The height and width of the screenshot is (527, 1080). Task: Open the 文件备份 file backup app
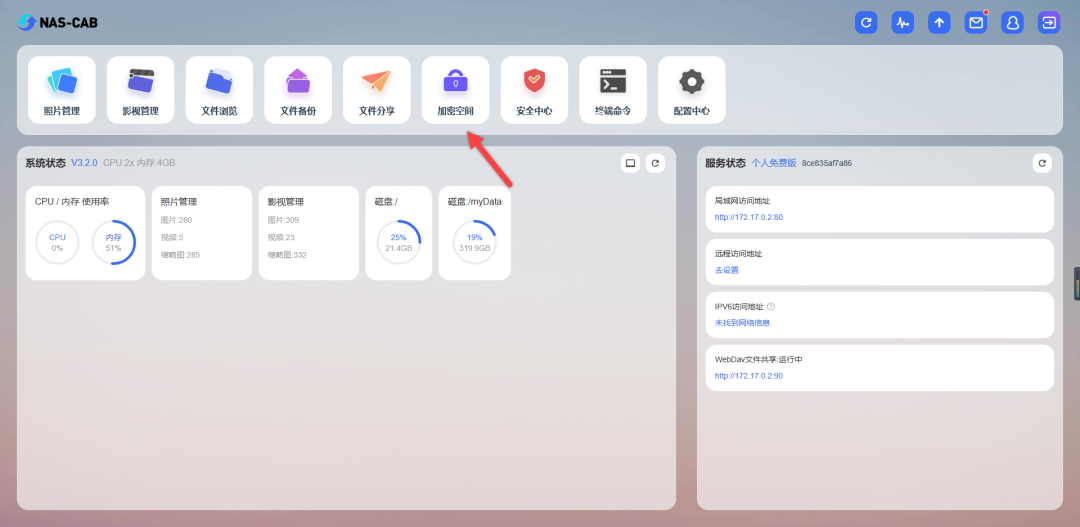point(298,90)
